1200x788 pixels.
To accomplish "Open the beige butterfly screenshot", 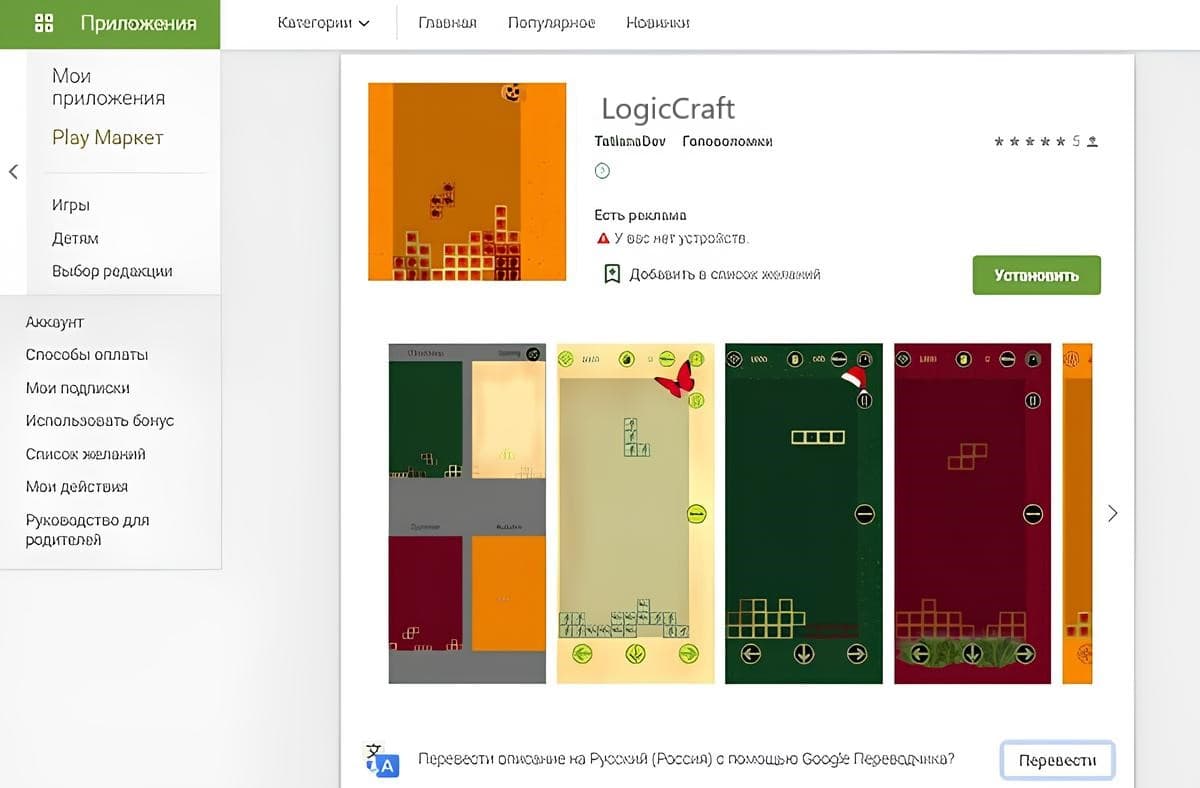I will pos(636,514).
